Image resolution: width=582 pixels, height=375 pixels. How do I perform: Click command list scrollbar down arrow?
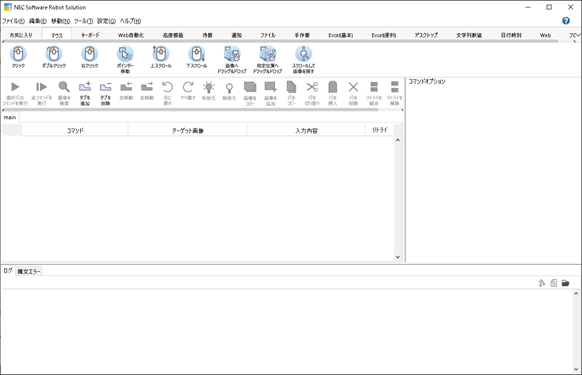[398, 257]
